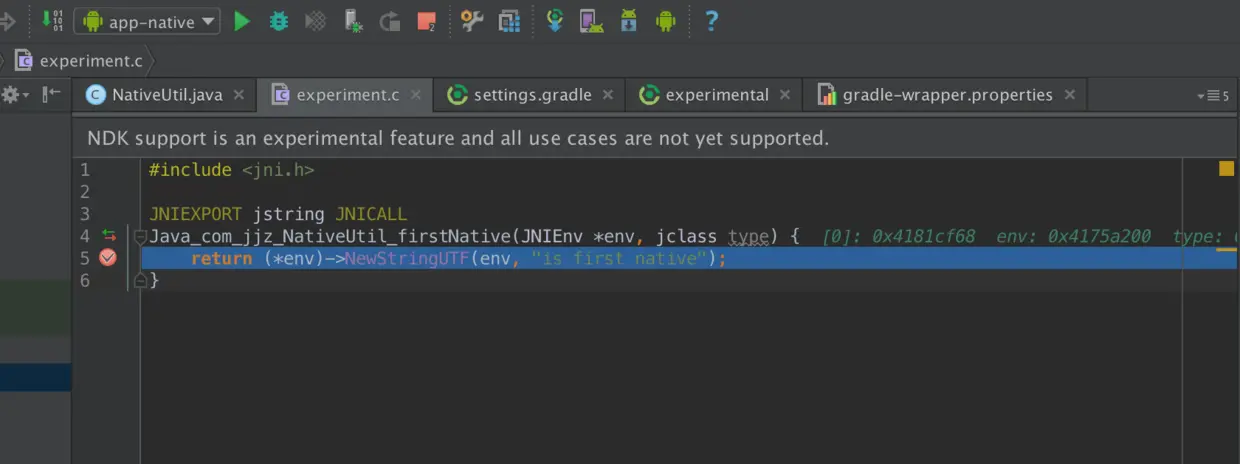Open the SDK Manager download icon
Viewport: 1240px width, 464px height.
click(628, 20)
